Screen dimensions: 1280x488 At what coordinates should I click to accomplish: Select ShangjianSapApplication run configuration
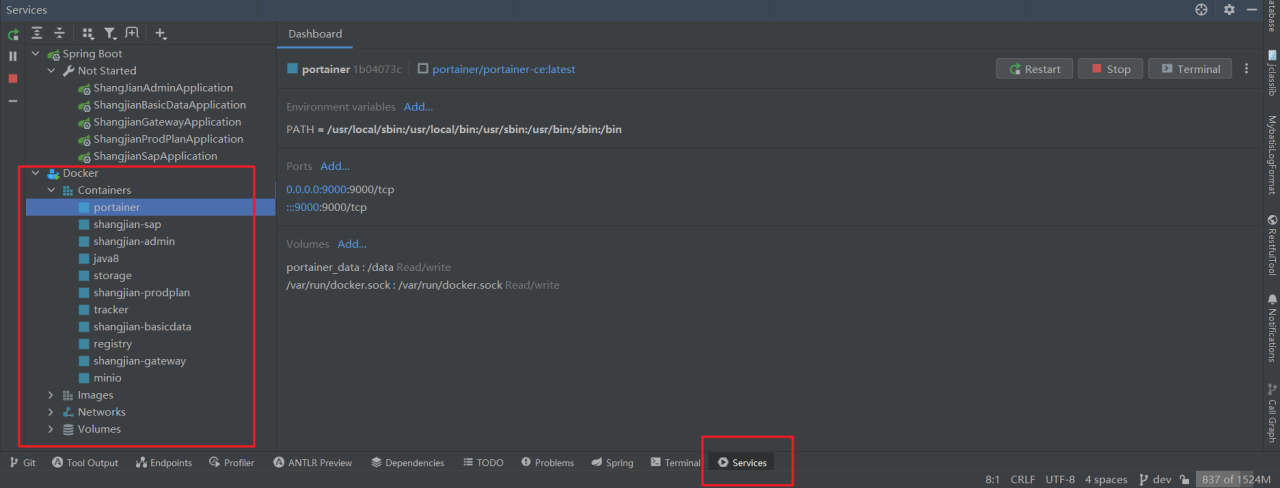click(x=155, y=156)
